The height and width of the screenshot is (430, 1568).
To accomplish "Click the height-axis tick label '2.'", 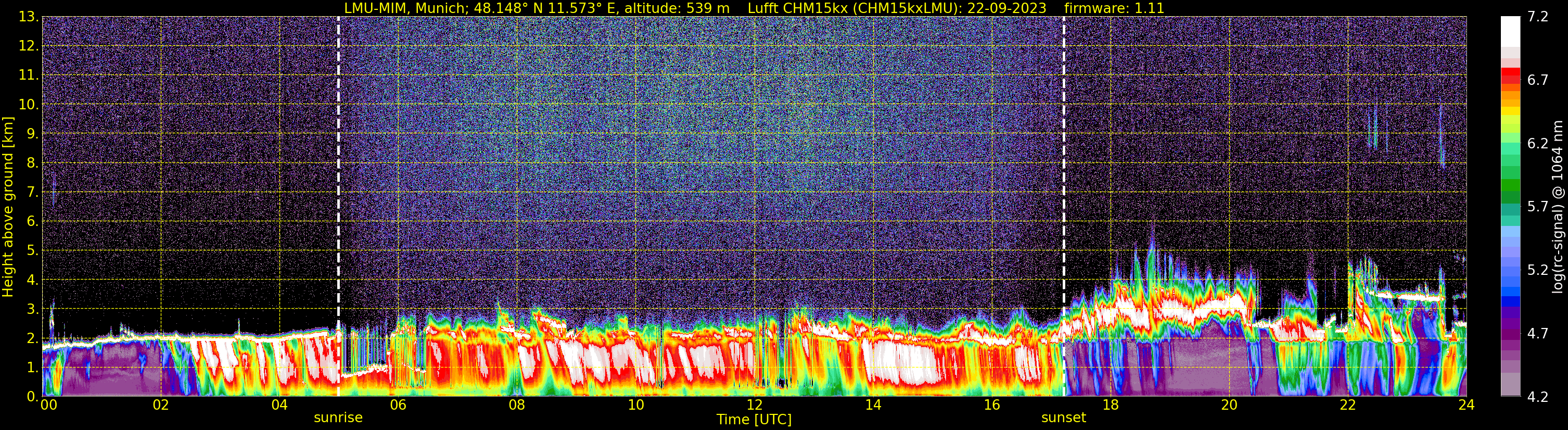I will tap(32, 339).
